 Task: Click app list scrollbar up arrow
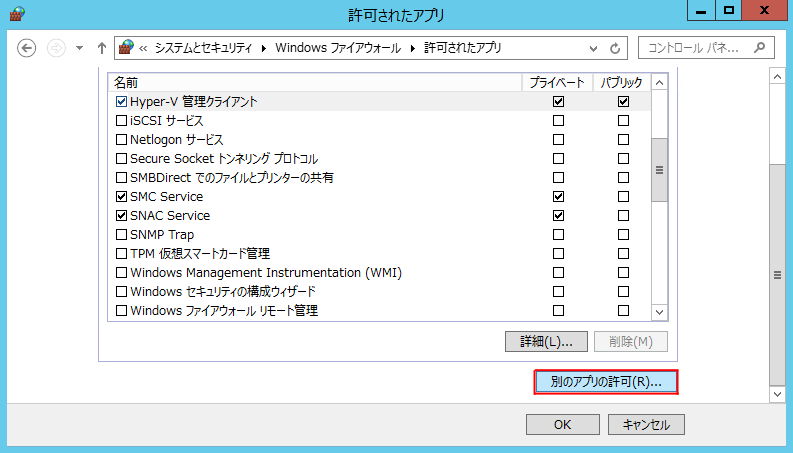(x=659, y=82)
